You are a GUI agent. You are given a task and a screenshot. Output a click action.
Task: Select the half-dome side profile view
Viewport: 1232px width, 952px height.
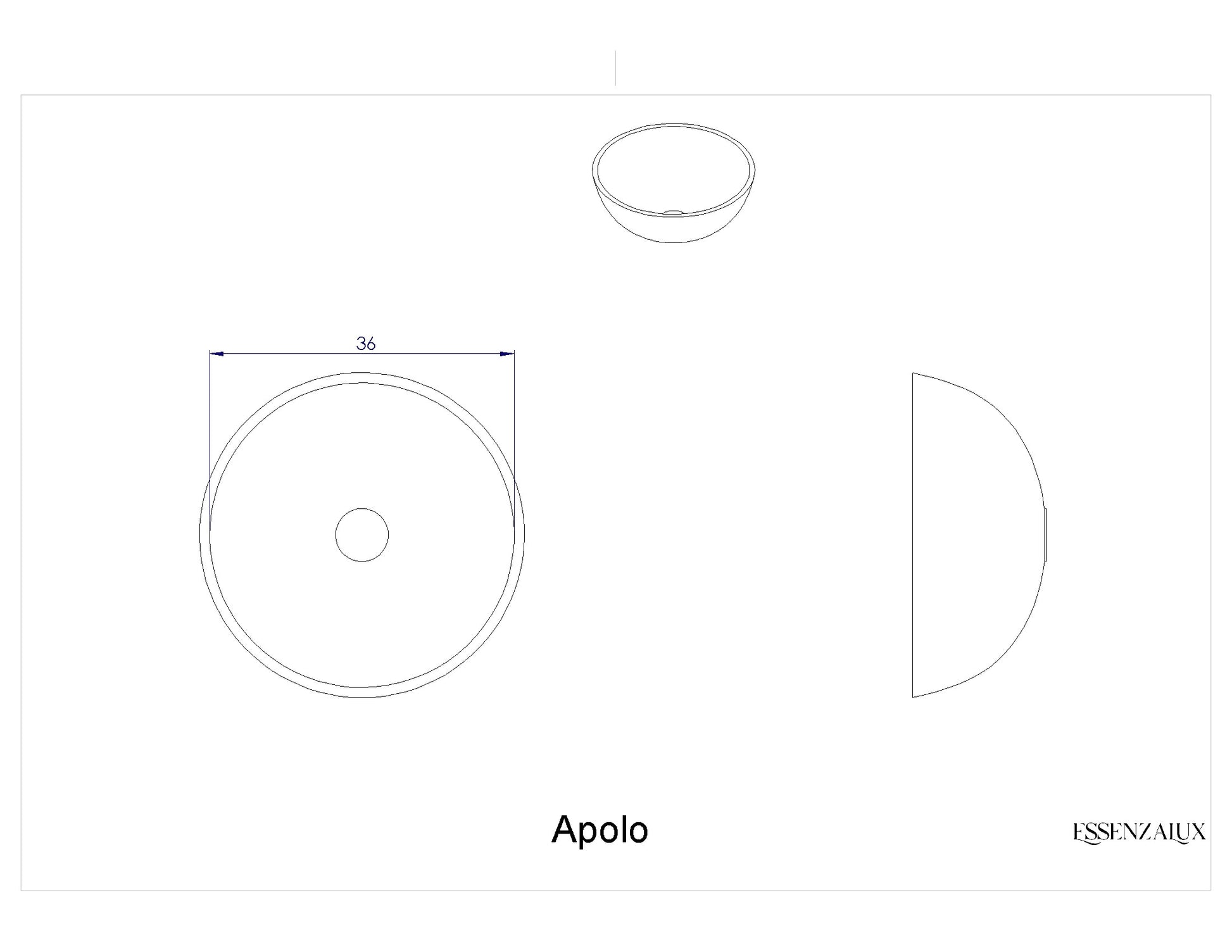coord(979,535)
